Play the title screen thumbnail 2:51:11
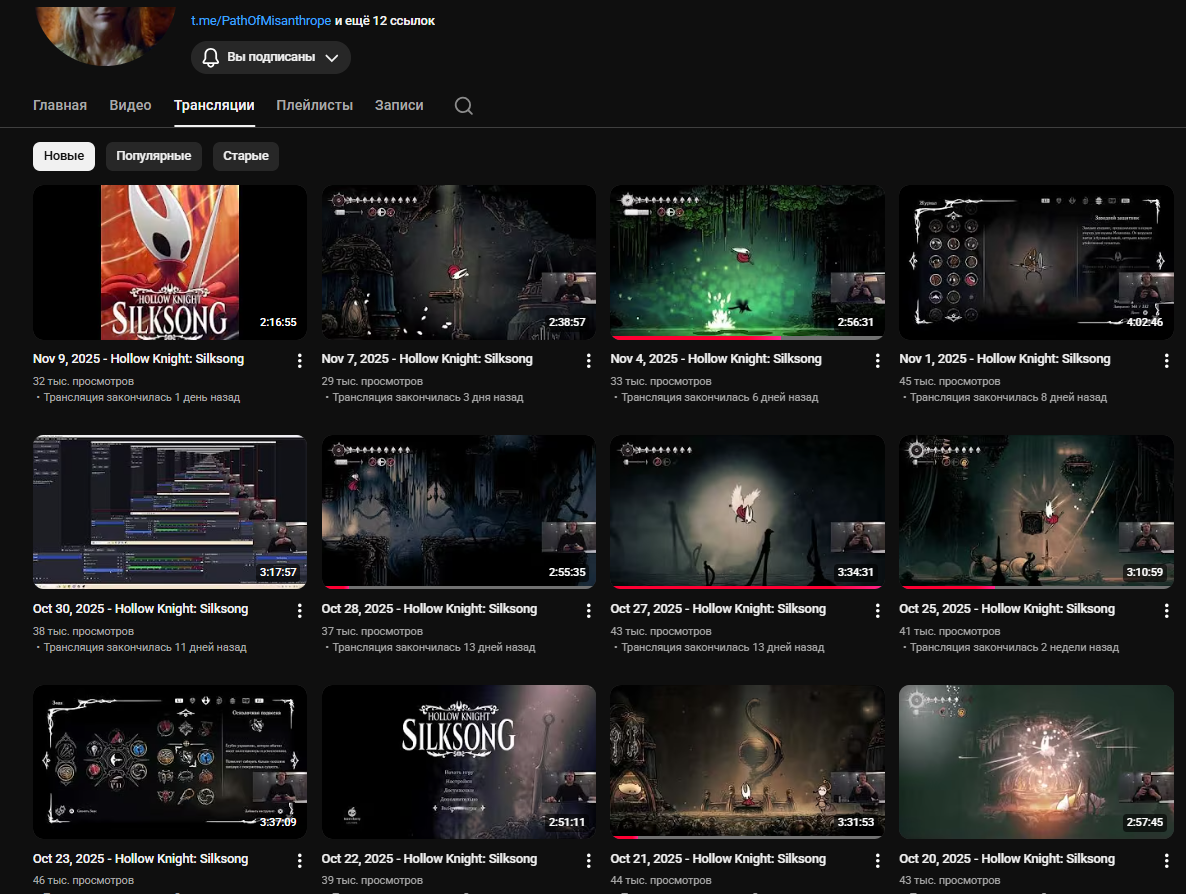The image size is (1186, 894). (x=459, y=762)
